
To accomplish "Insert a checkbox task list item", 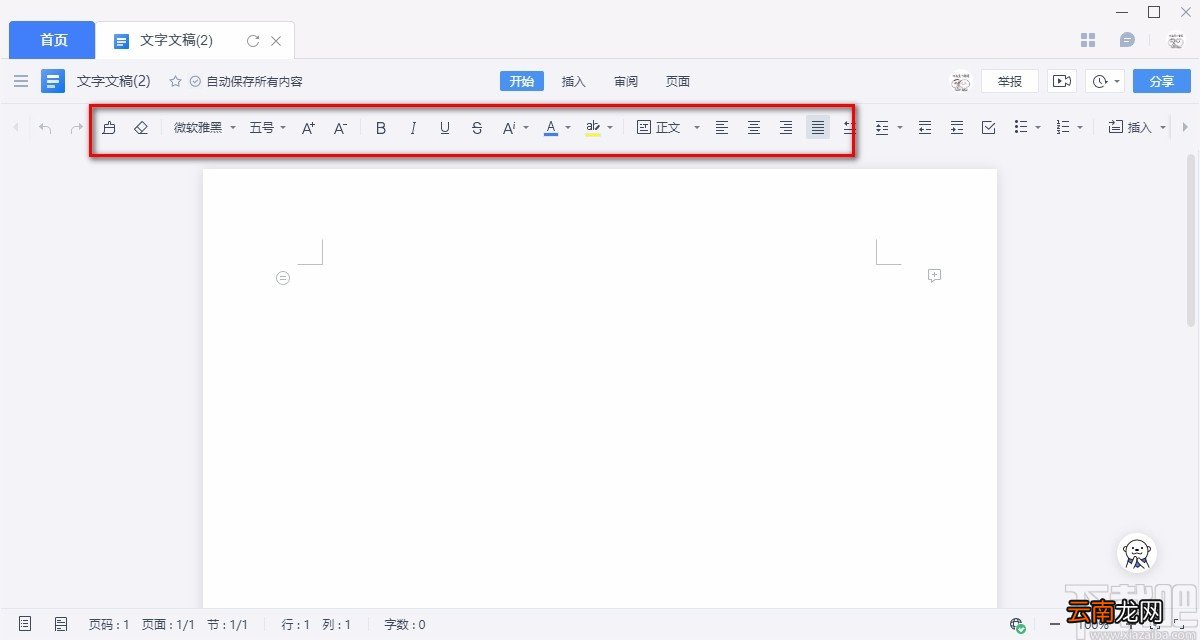I will pos(989,128).
